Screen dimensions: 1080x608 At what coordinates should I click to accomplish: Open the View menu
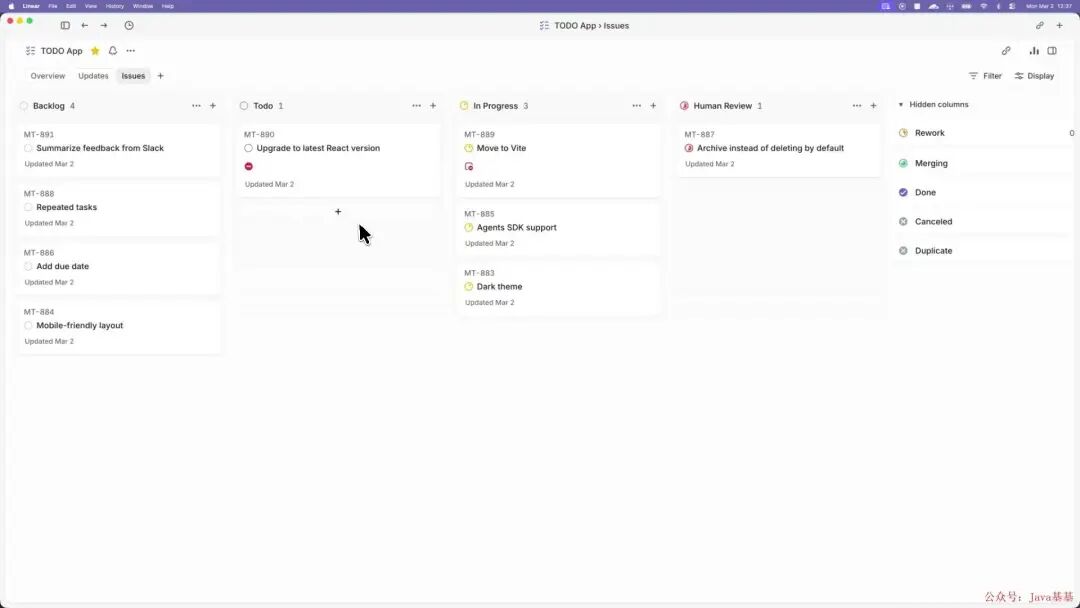(x=90, y=6)
